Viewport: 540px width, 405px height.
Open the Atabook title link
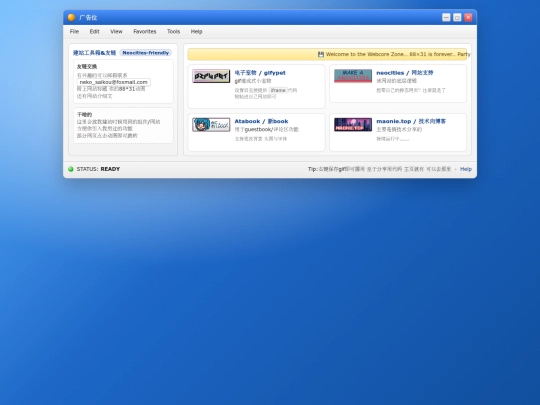click(x=261, y=121)
